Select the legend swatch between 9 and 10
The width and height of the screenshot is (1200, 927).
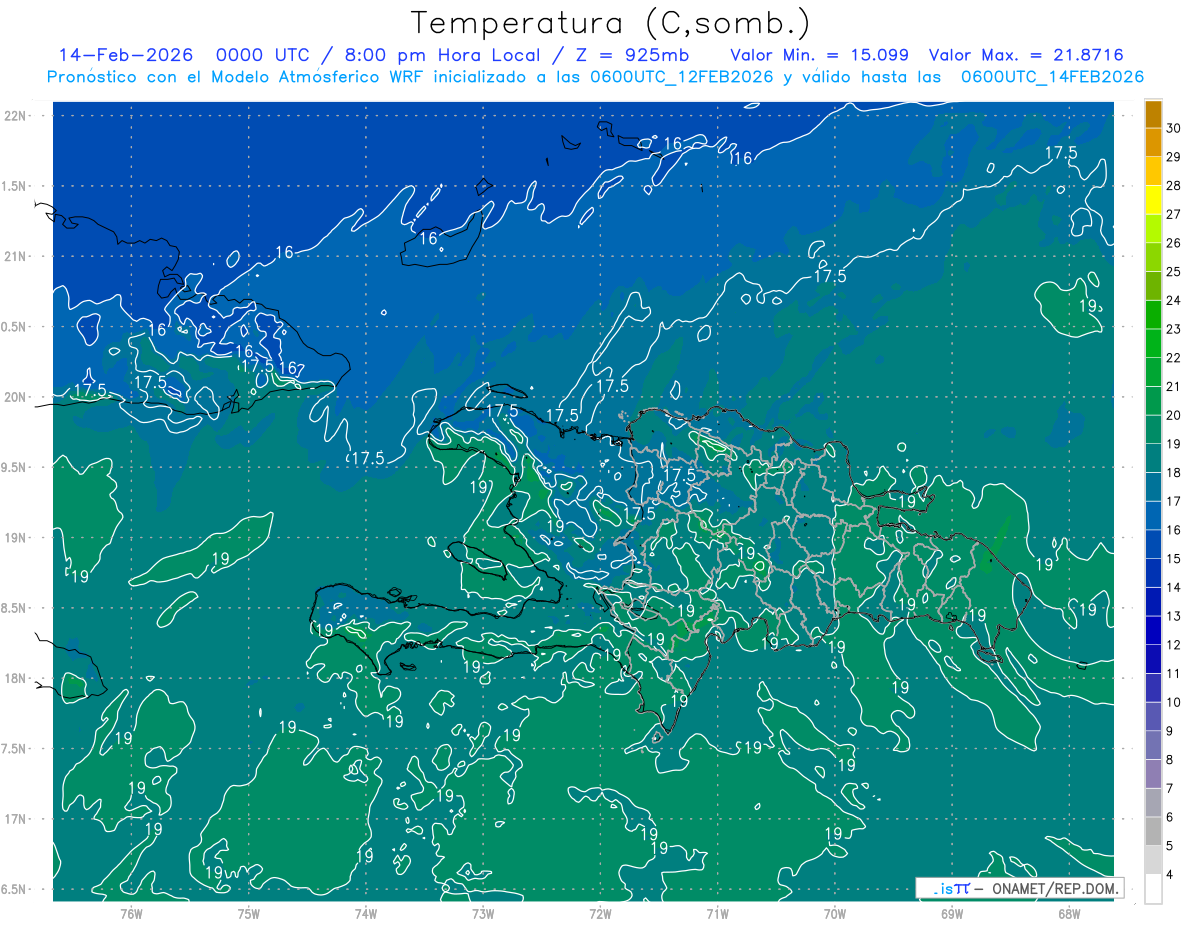point(1153,717)
